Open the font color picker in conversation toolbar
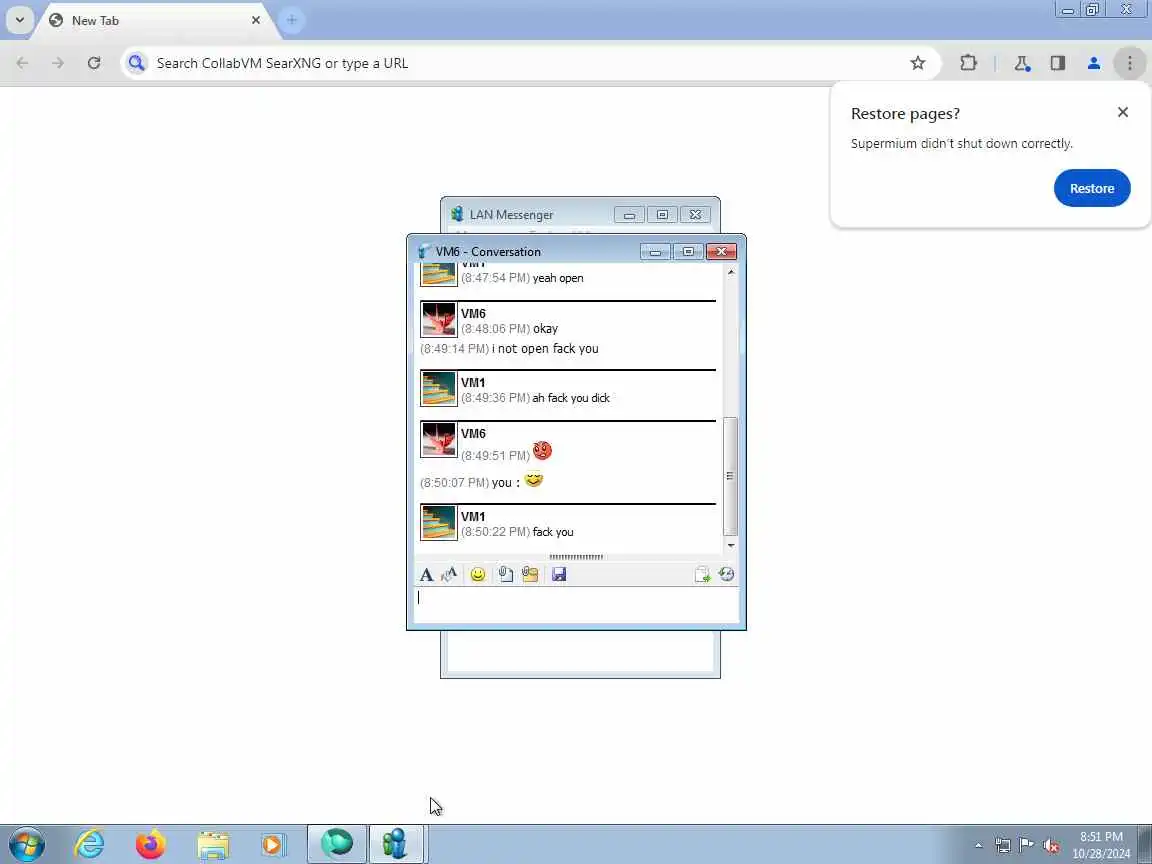This screenshot has height=864, width=1152. (x=449, y=575)
